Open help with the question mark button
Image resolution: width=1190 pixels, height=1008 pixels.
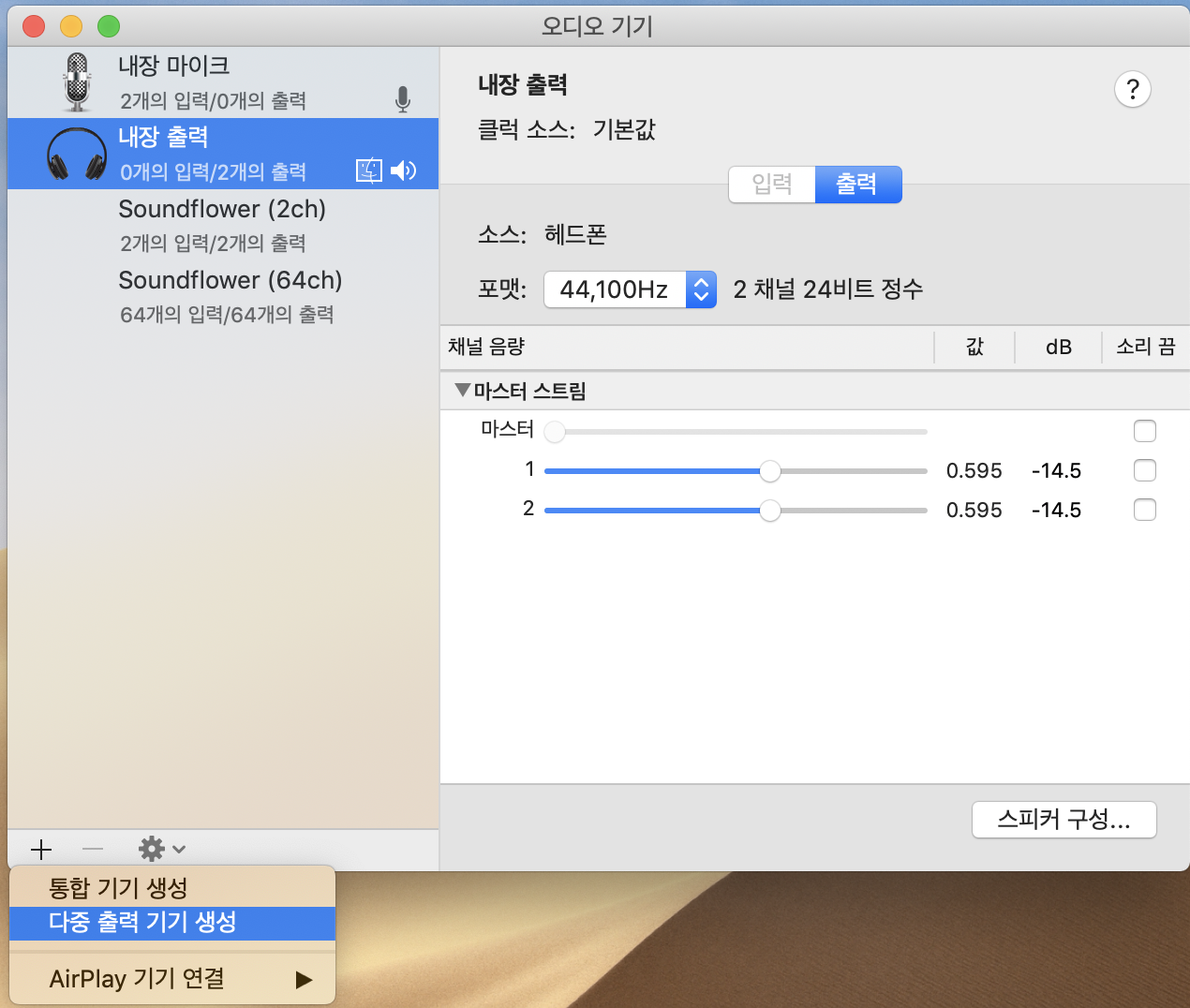1132,90
